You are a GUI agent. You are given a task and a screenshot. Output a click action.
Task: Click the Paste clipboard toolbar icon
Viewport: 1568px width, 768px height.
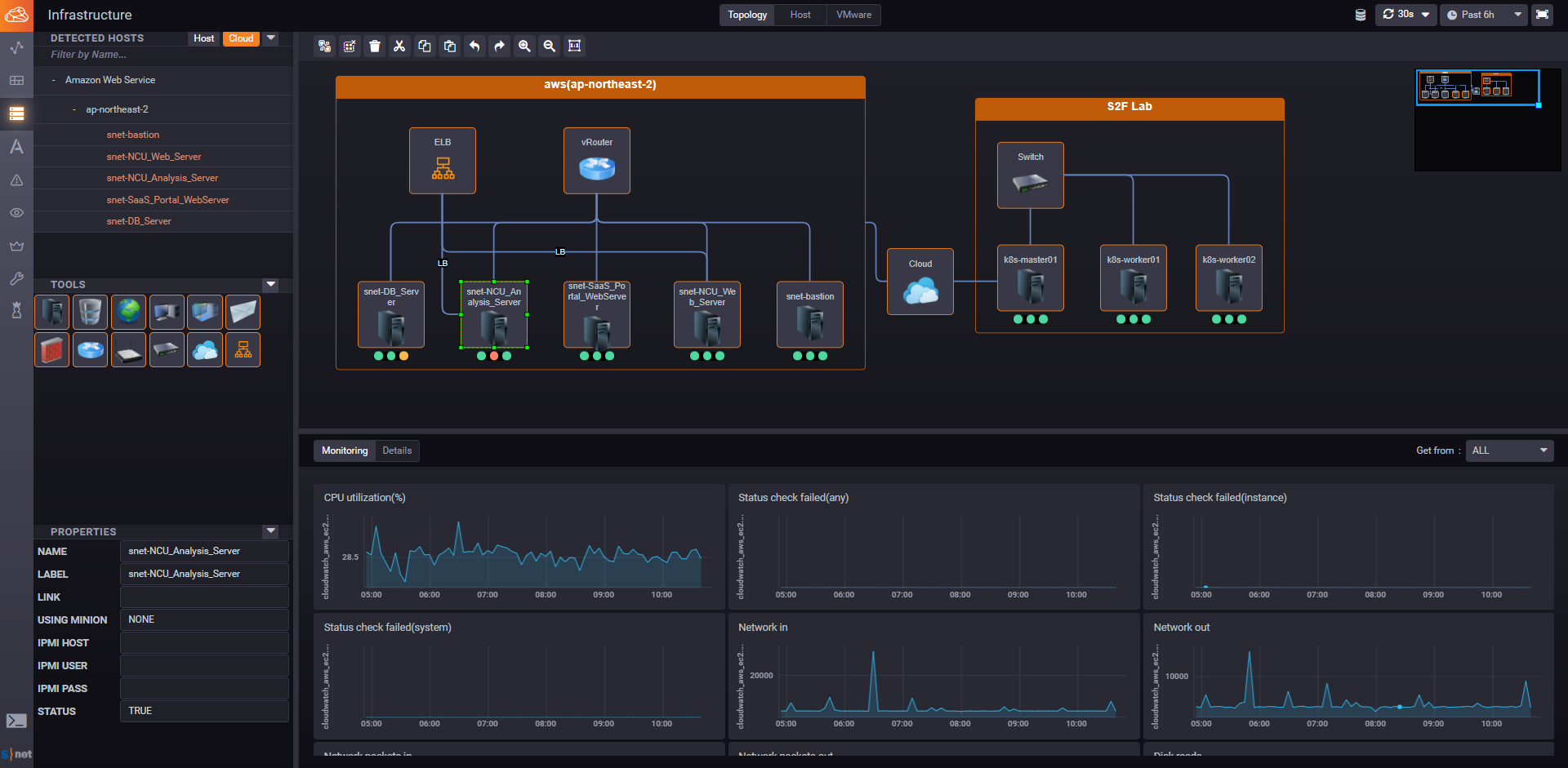pos(450,47)
